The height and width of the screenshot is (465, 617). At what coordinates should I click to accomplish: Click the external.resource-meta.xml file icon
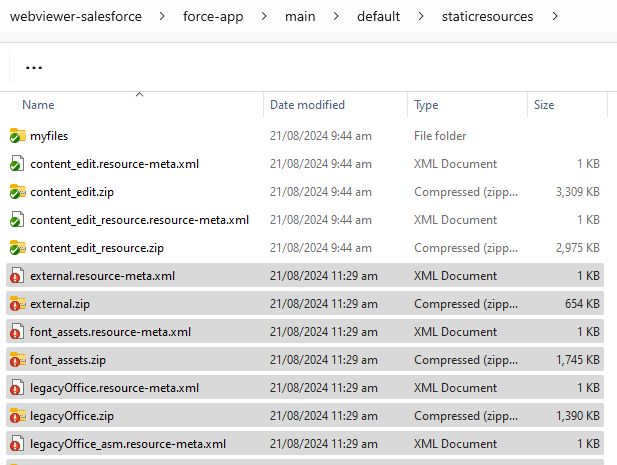pyautogui.click(x=17, y=276)
